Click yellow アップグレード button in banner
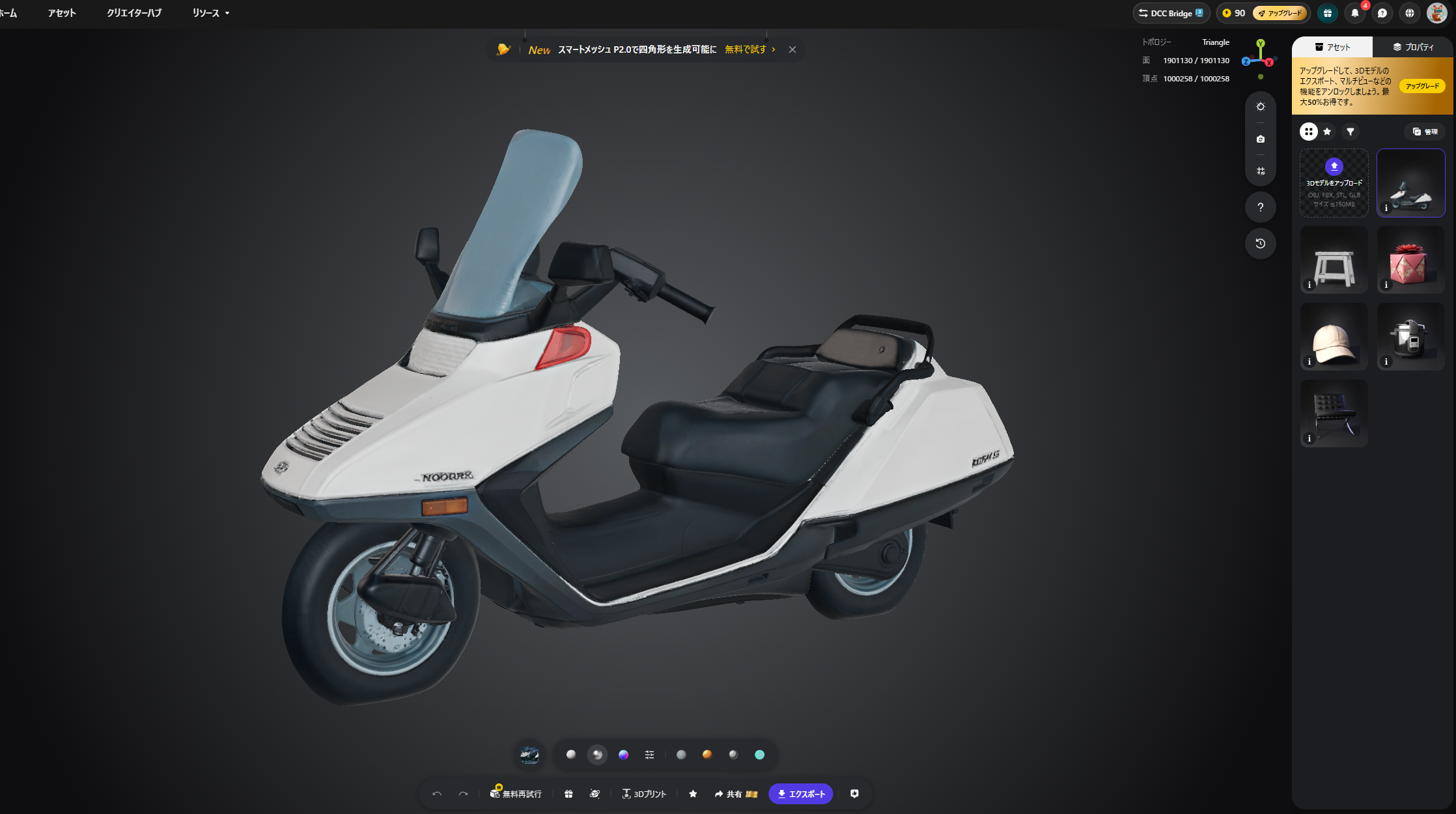The image size is (1456, 814). [1422, 86]
